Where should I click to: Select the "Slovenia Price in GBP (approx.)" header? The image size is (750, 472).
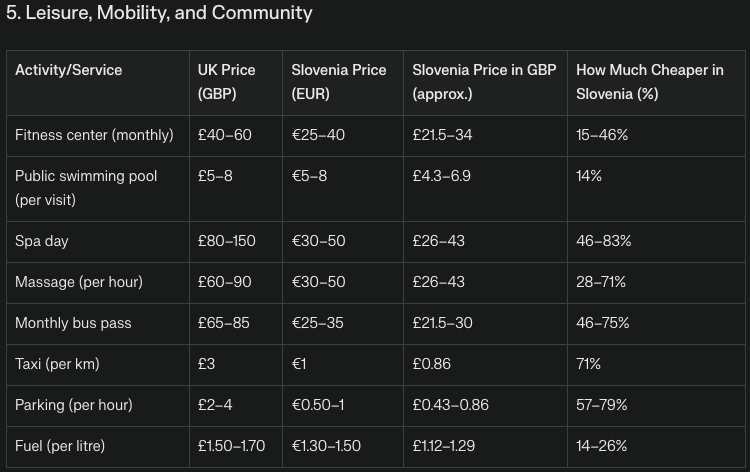click(x=470, y=82)
